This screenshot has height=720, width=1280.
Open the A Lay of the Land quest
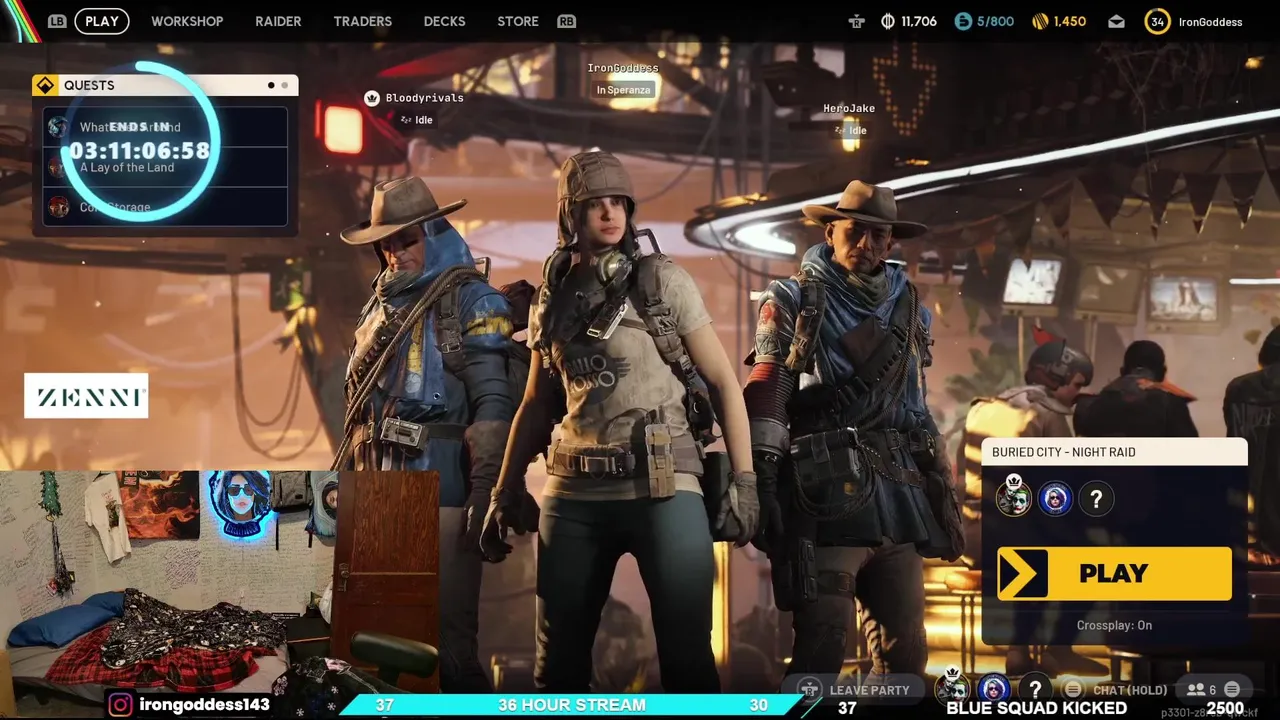165,167
